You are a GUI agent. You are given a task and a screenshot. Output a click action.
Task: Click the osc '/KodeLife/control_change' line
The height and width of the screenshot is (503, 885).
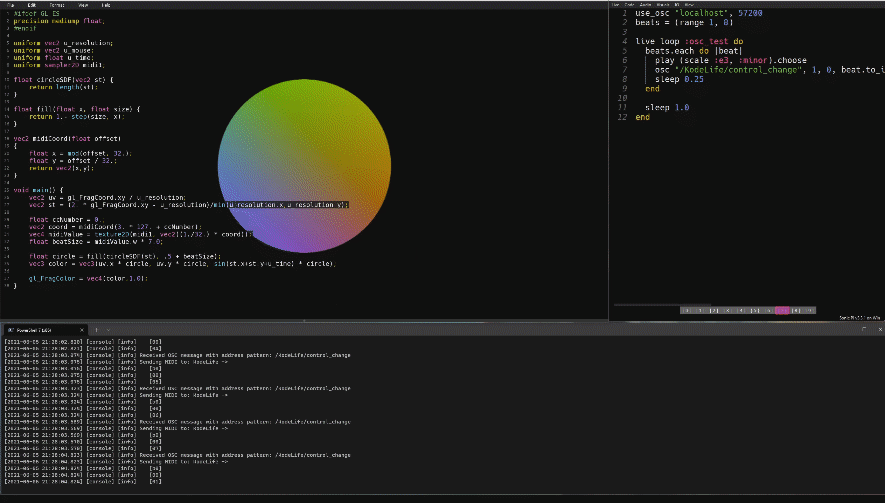(769, 70)
